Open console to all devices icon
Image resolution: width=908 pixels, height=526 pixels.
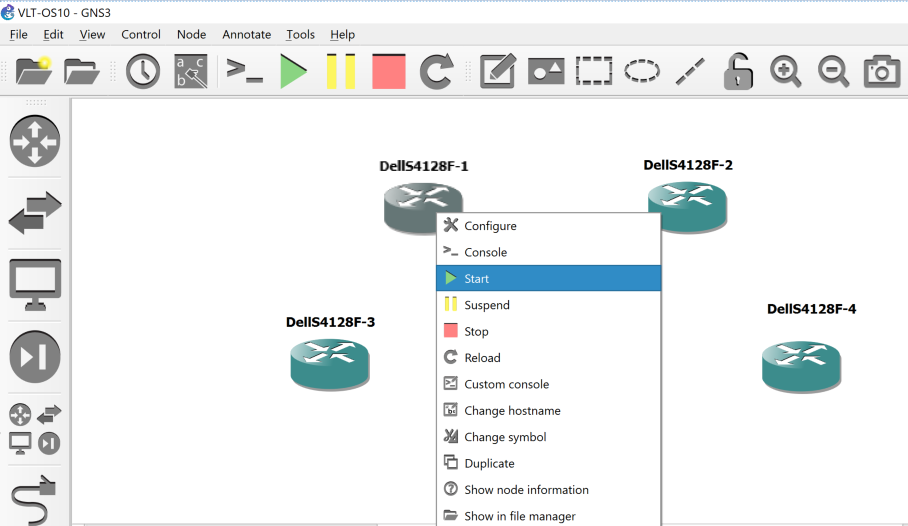pyautogui.click(x=244, y=71)
